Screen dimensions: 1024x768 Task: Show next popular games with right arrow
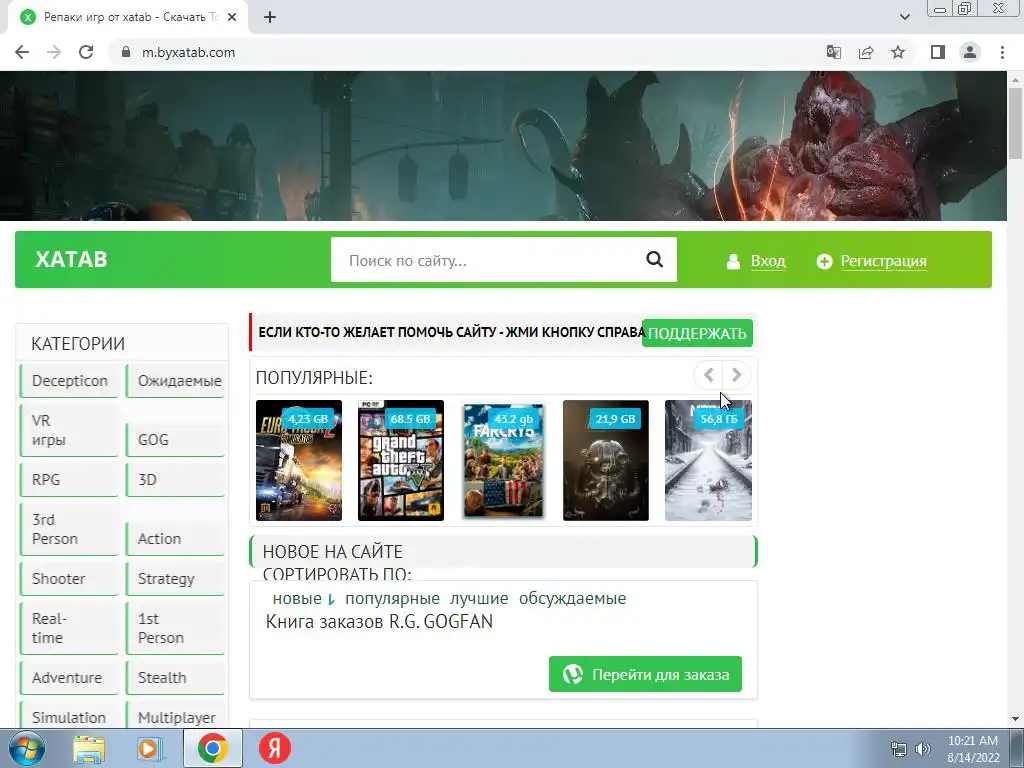tap(737, 375)
